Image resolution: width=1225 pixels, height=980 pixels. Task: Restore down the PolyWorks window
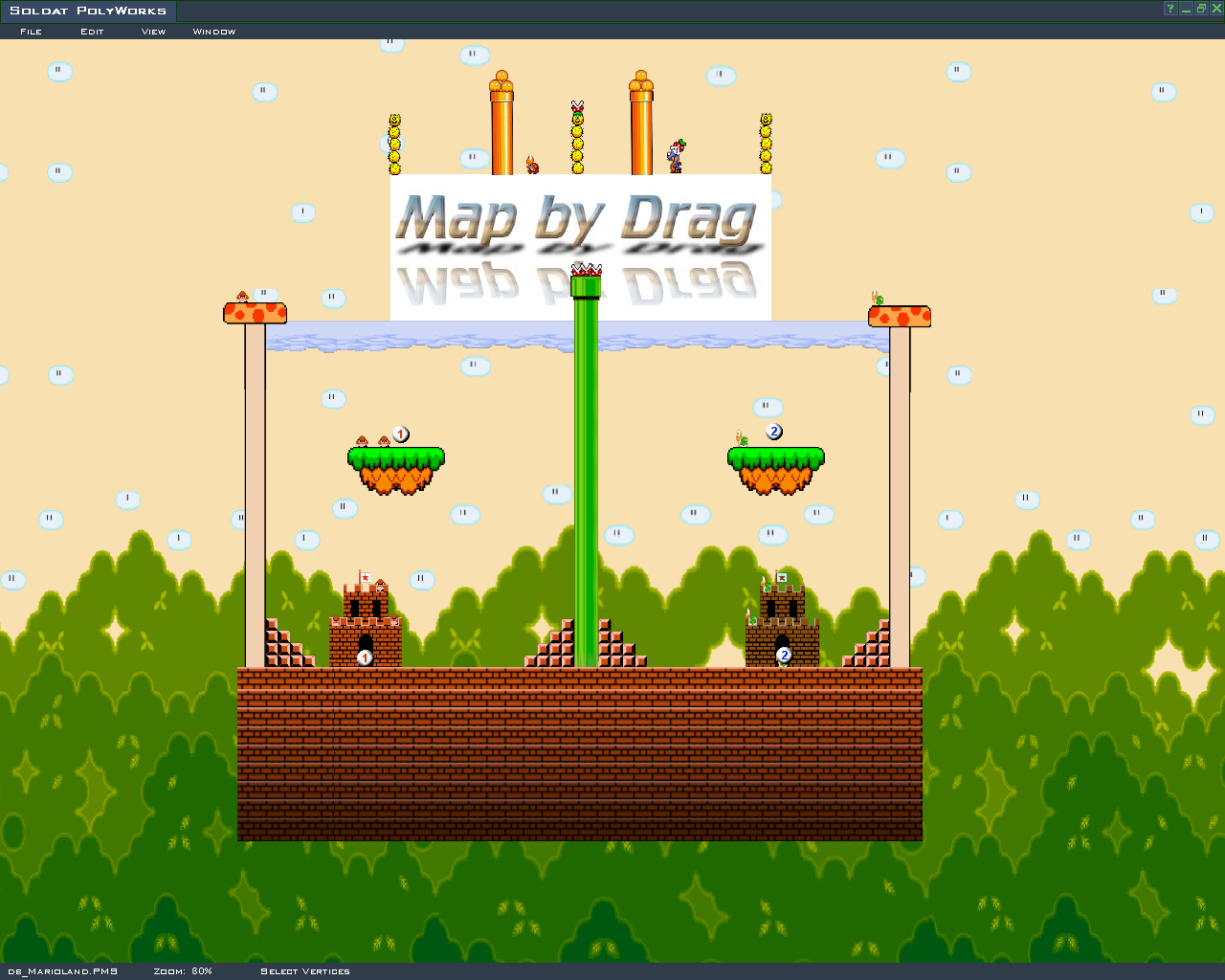pyautogui.click(x=1201, y=10)
